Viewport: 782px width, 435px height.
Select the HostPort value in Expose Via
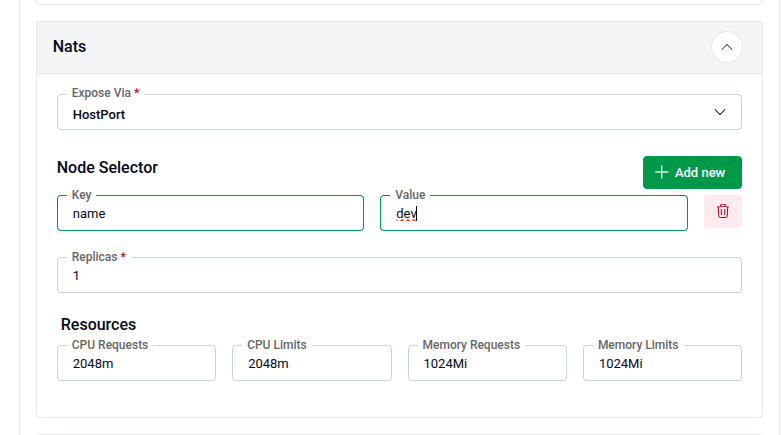99,114
